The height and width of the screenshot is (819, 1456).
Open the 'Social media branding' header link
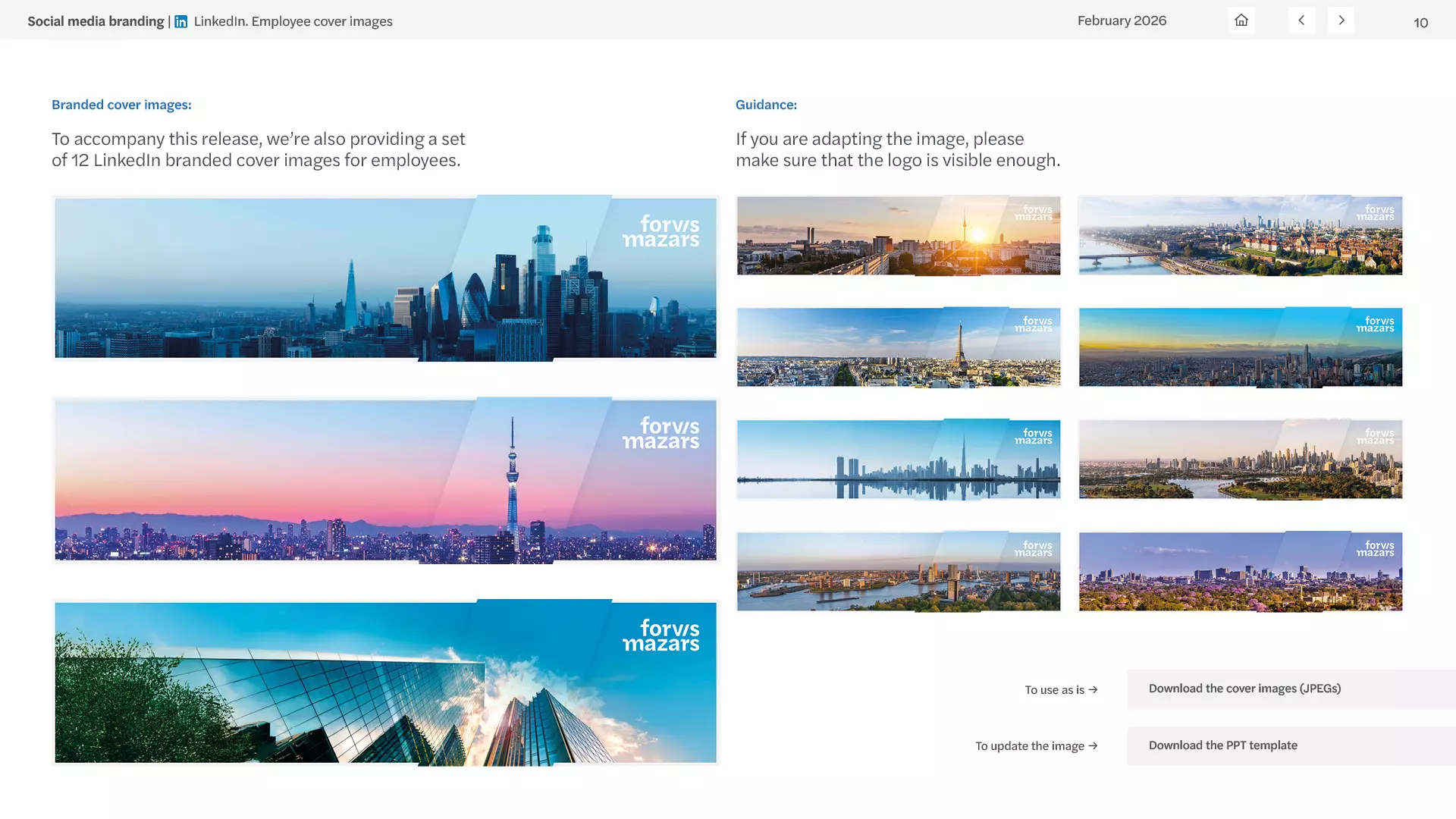click(96, 20)
